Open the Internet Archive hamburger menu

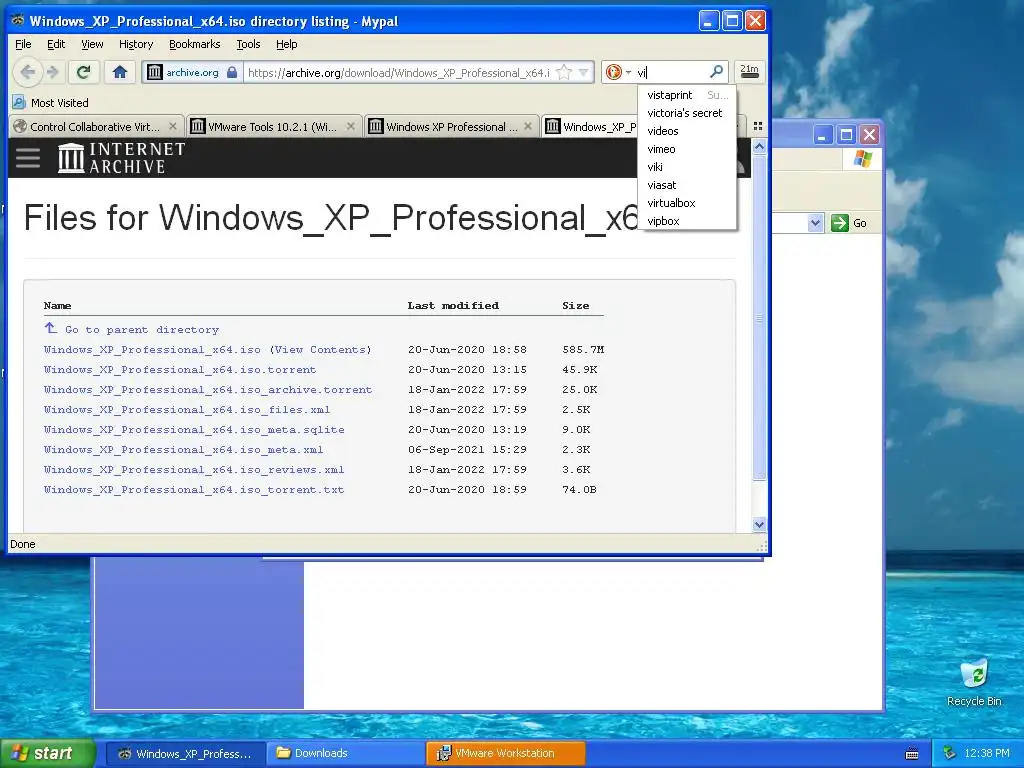click(27, 158)
